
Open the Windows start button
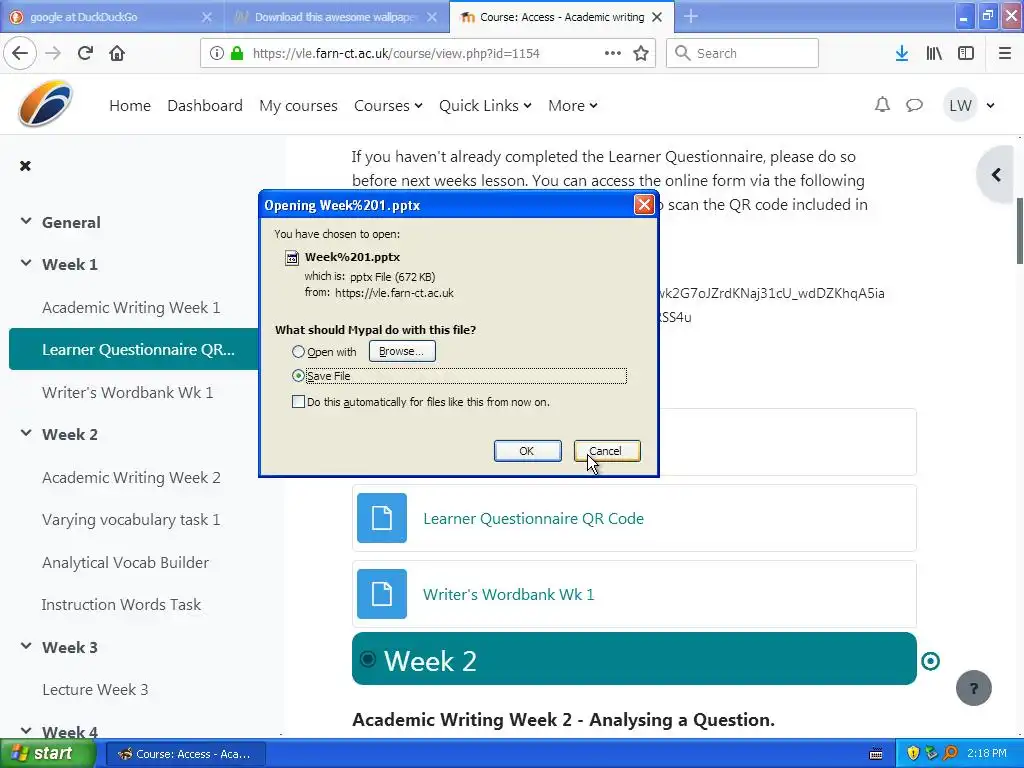(47, 754)
